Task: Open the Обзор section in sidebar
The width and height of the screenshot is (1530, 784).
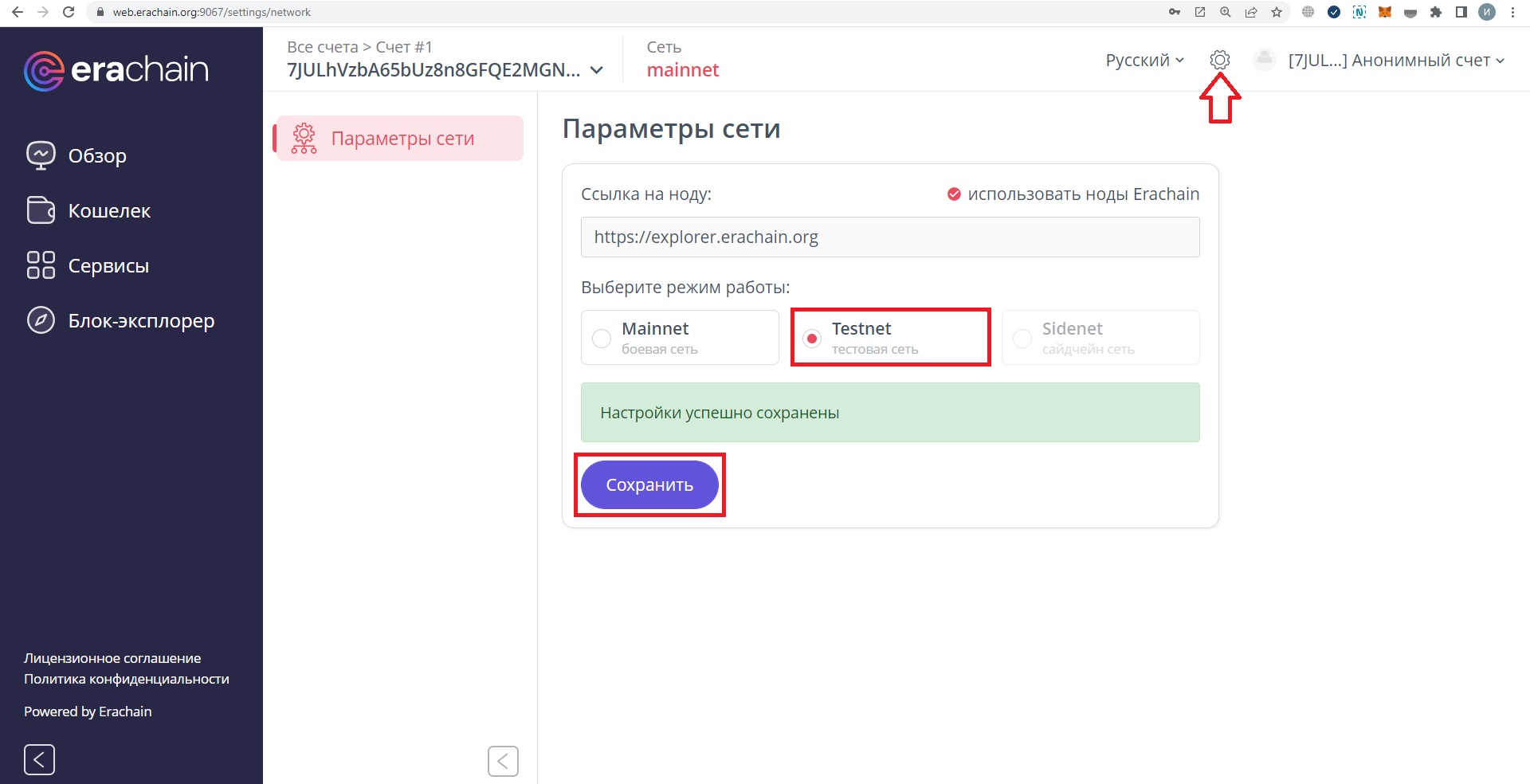Action: 96,155
